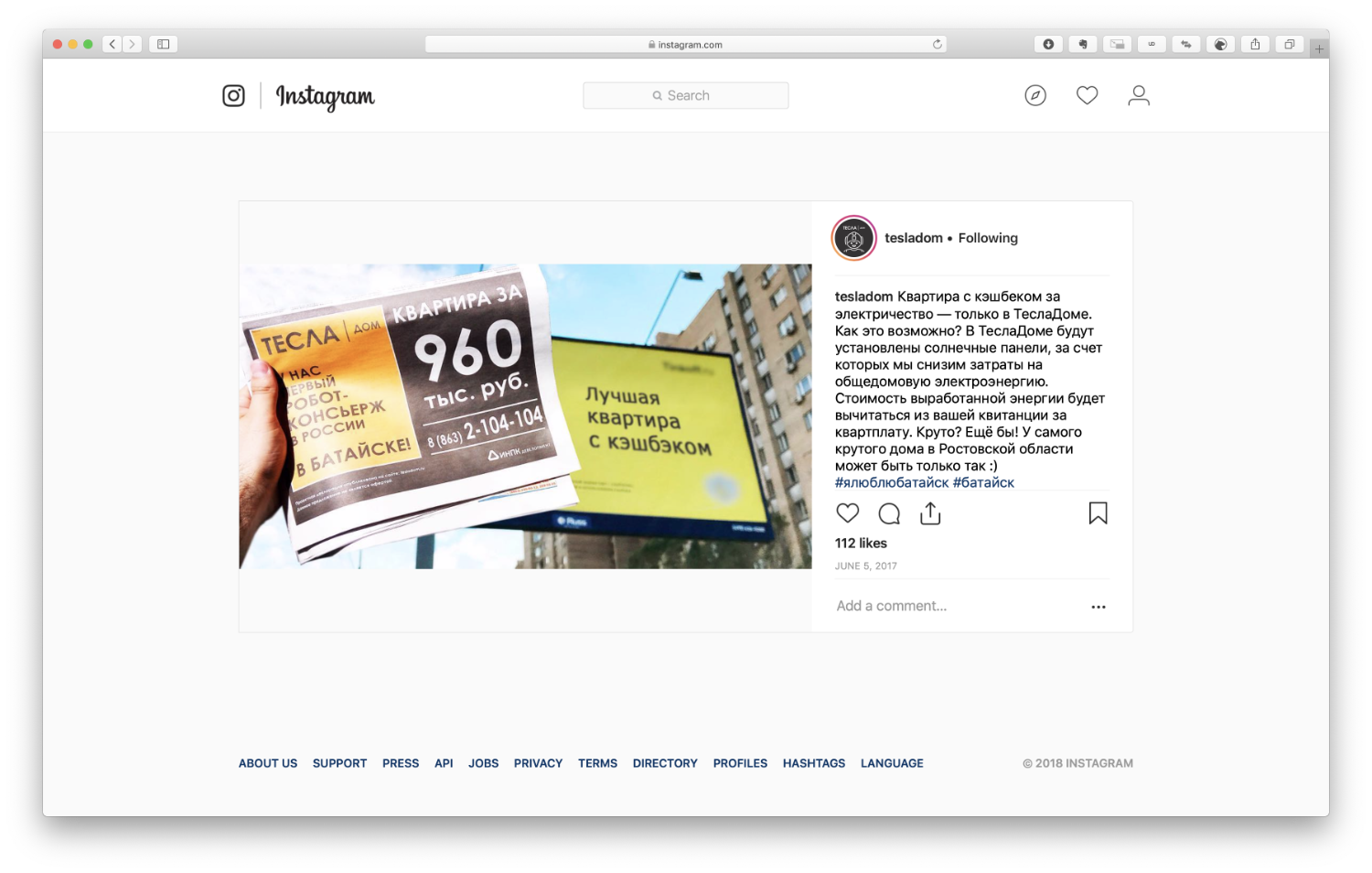
Task: Share the post with share icon
Action: pos(930,513)
